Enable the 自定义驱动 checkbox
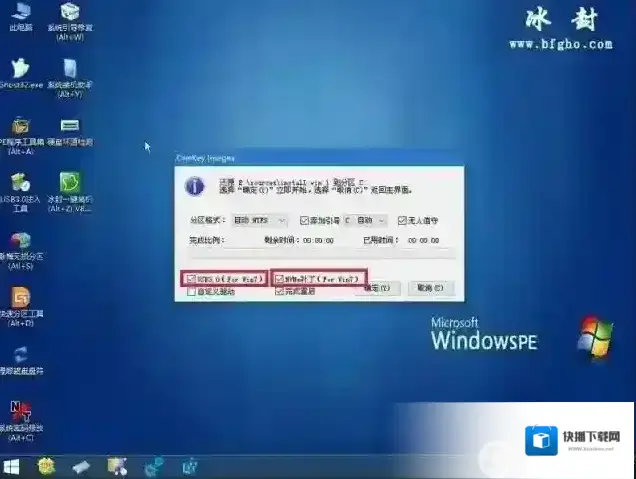The image size is (636, 479). tap(190, 291)
